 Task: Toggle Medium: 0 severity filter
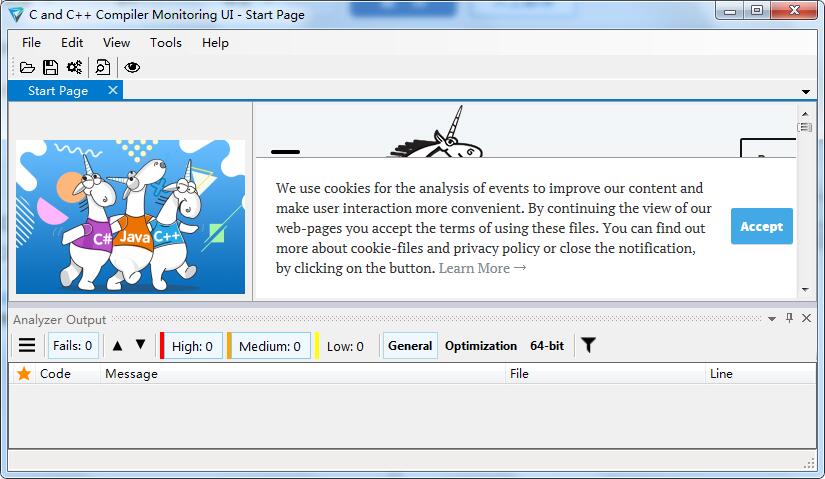coord(269,346)
